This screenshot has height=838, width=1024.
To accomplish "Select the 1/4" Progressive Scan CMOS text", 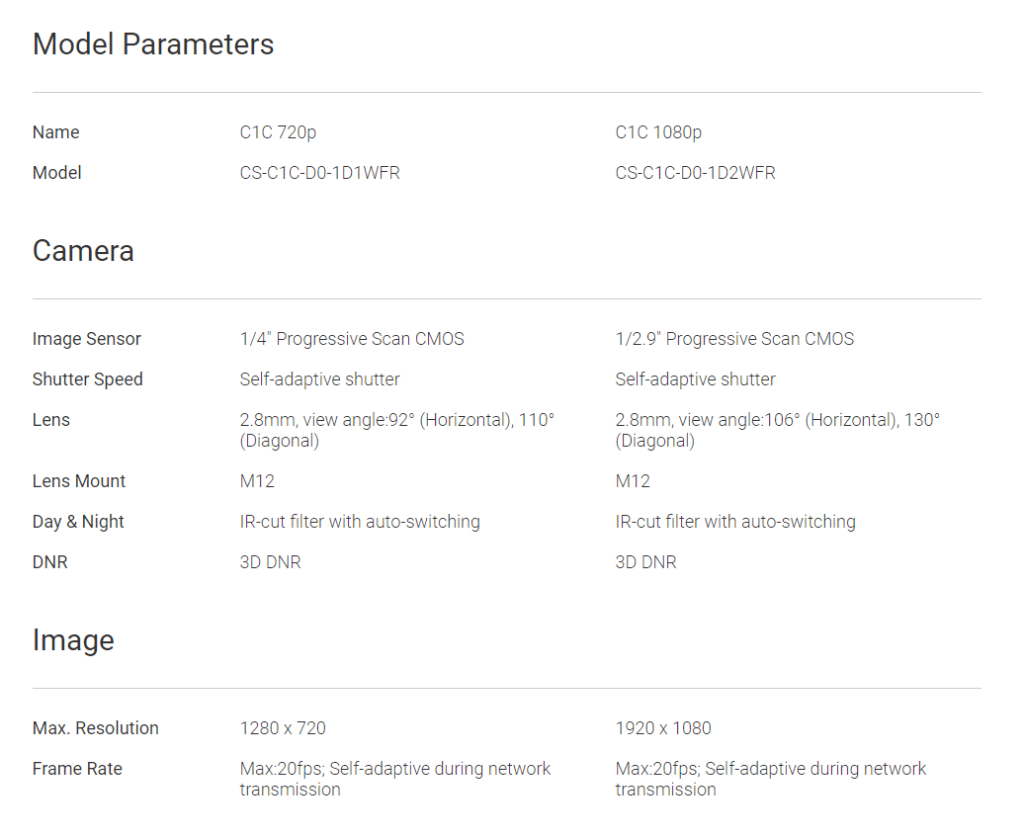I will (352, 339).
